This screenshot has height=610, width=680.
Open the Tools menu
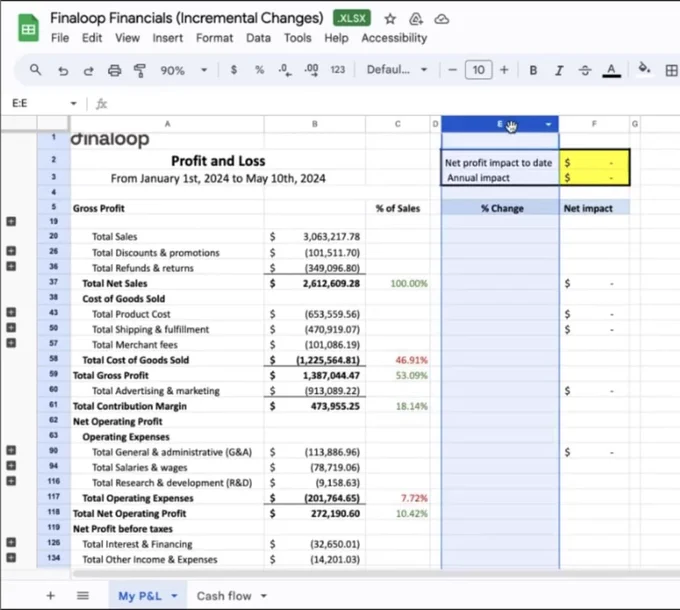coord(298,38)
